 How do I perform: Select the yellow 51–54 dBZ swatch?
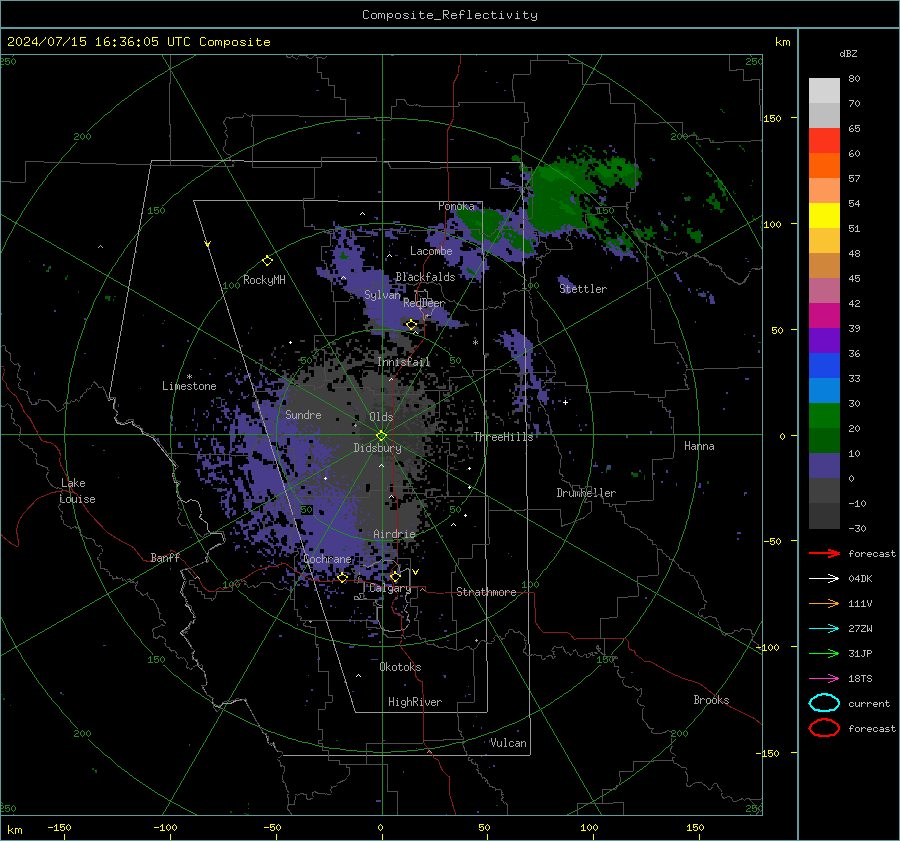tap(824, 216)
